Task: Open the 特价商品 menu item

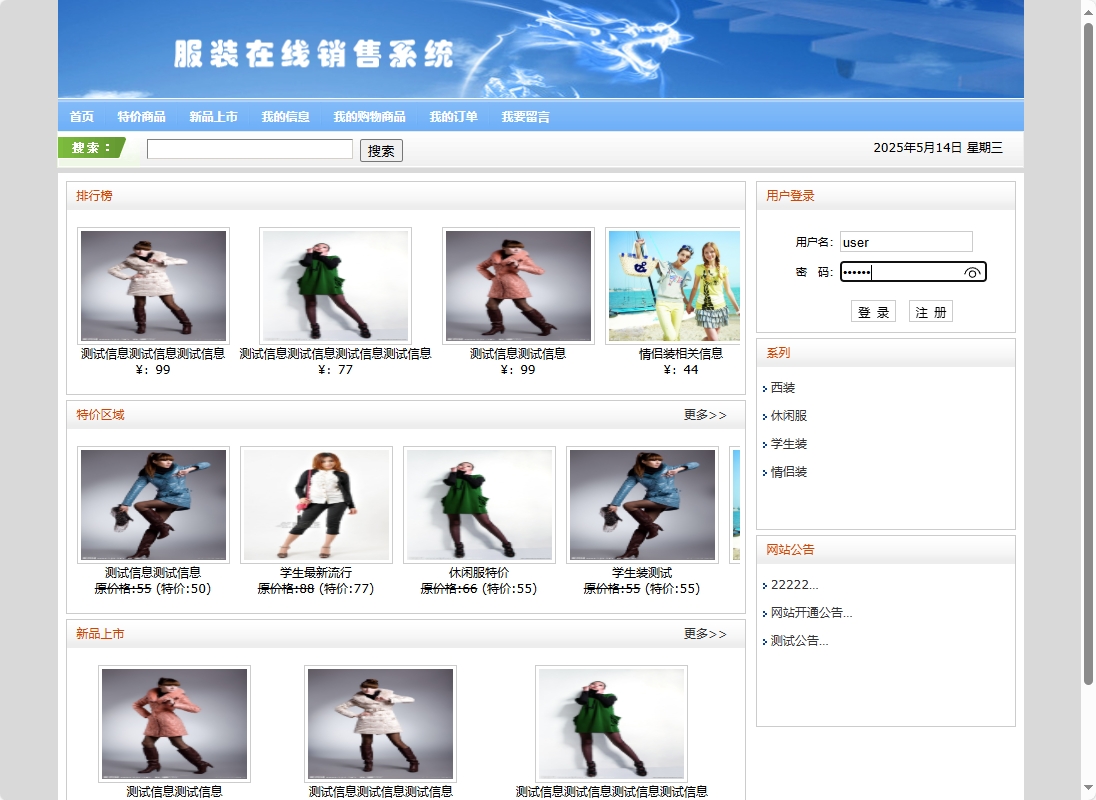Action: (141, 116)
